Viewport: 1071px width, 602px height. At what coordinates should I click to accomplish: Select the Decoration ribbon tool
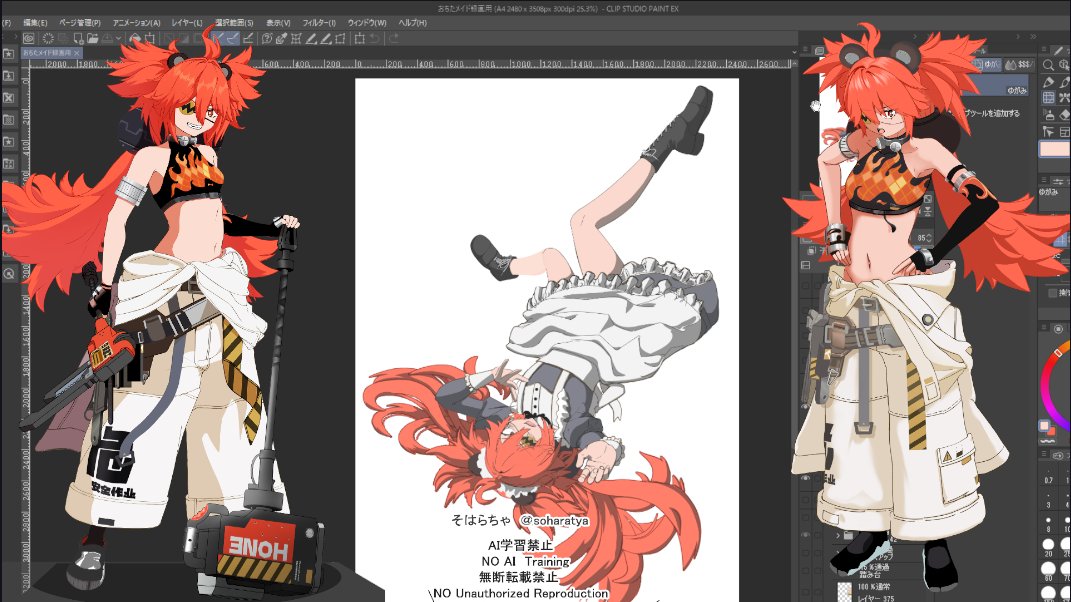click(x=1065, y=97)
